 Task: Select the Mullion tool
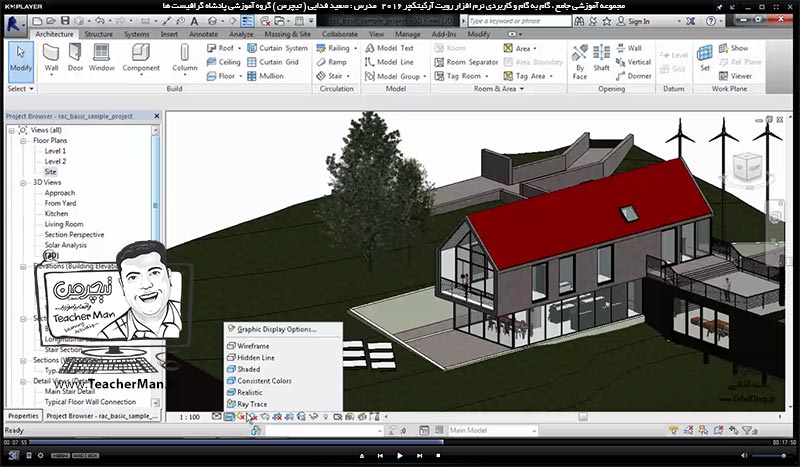265,76
